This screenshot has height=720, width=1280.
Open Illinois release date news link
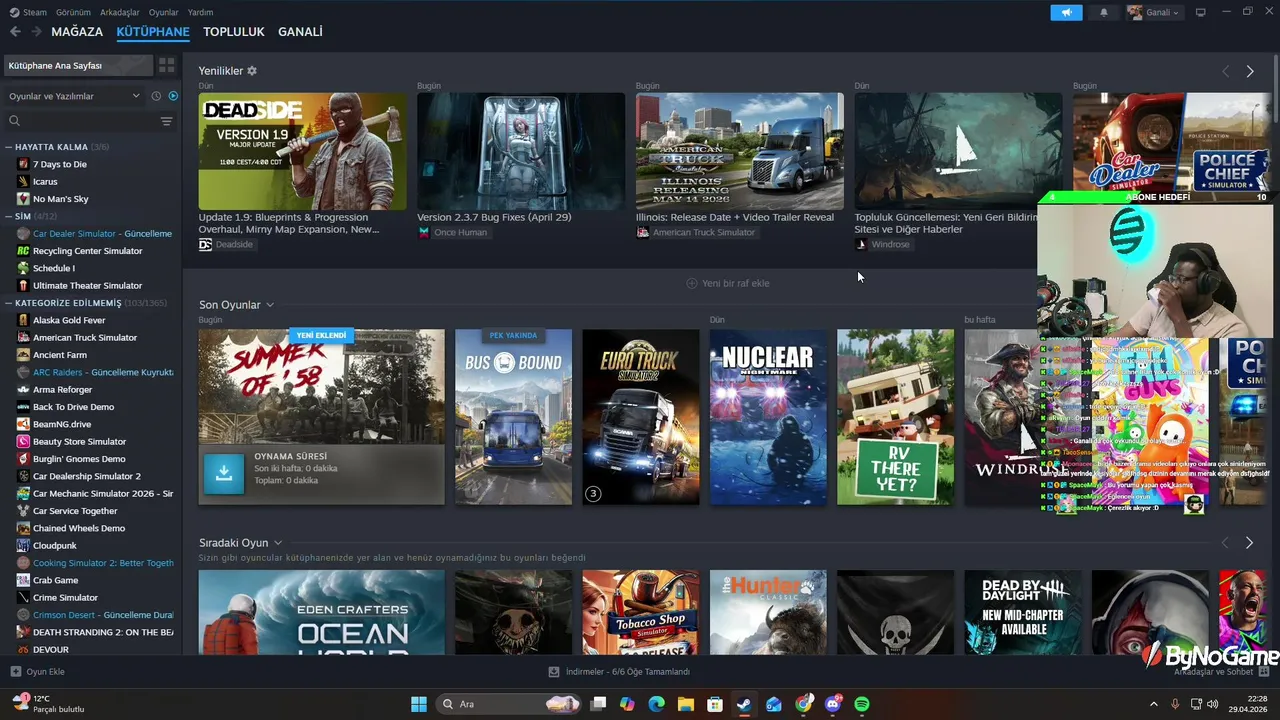click(x=735, y=217)
